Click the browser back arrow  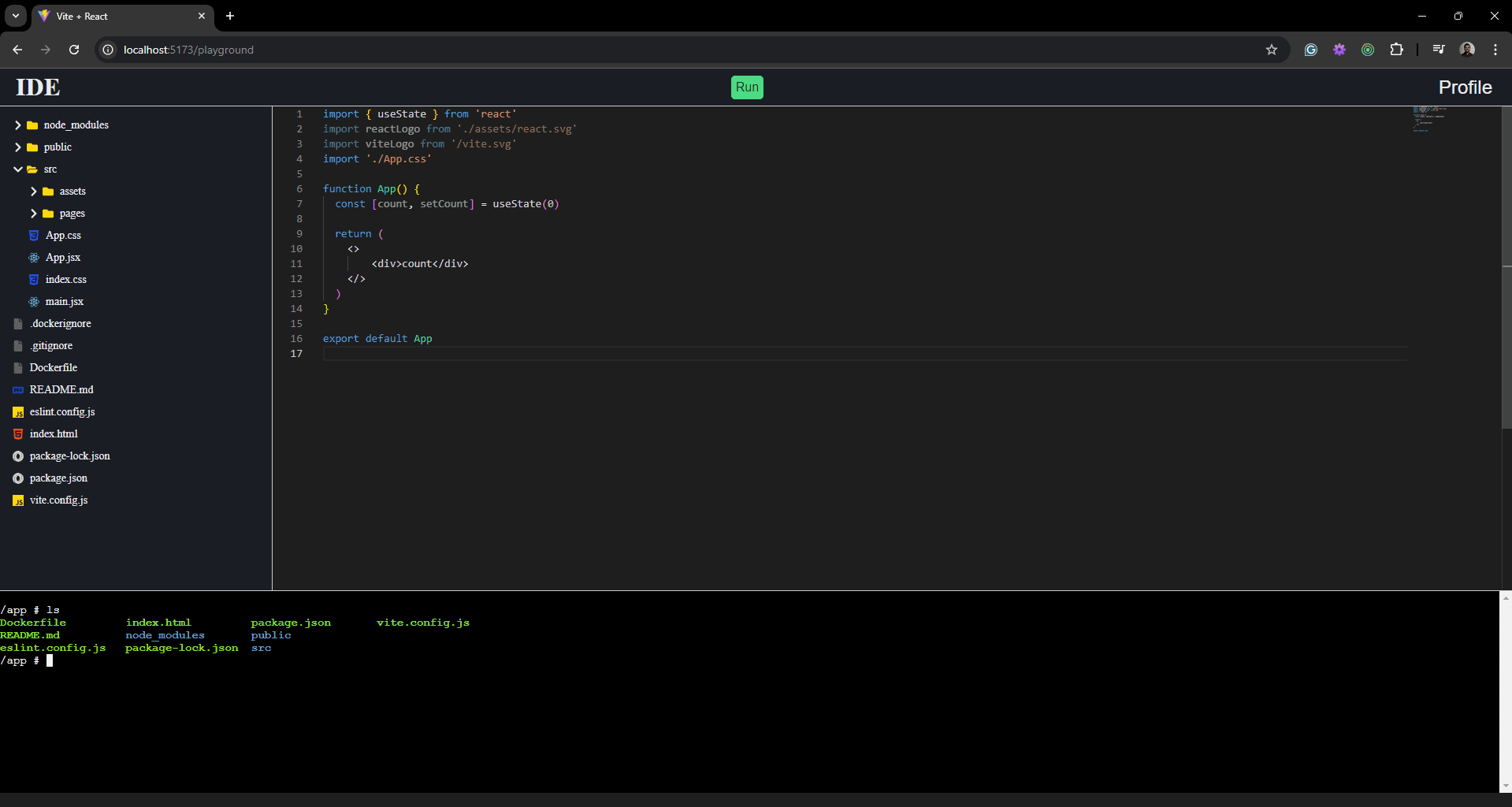click(x=17, y=50)
